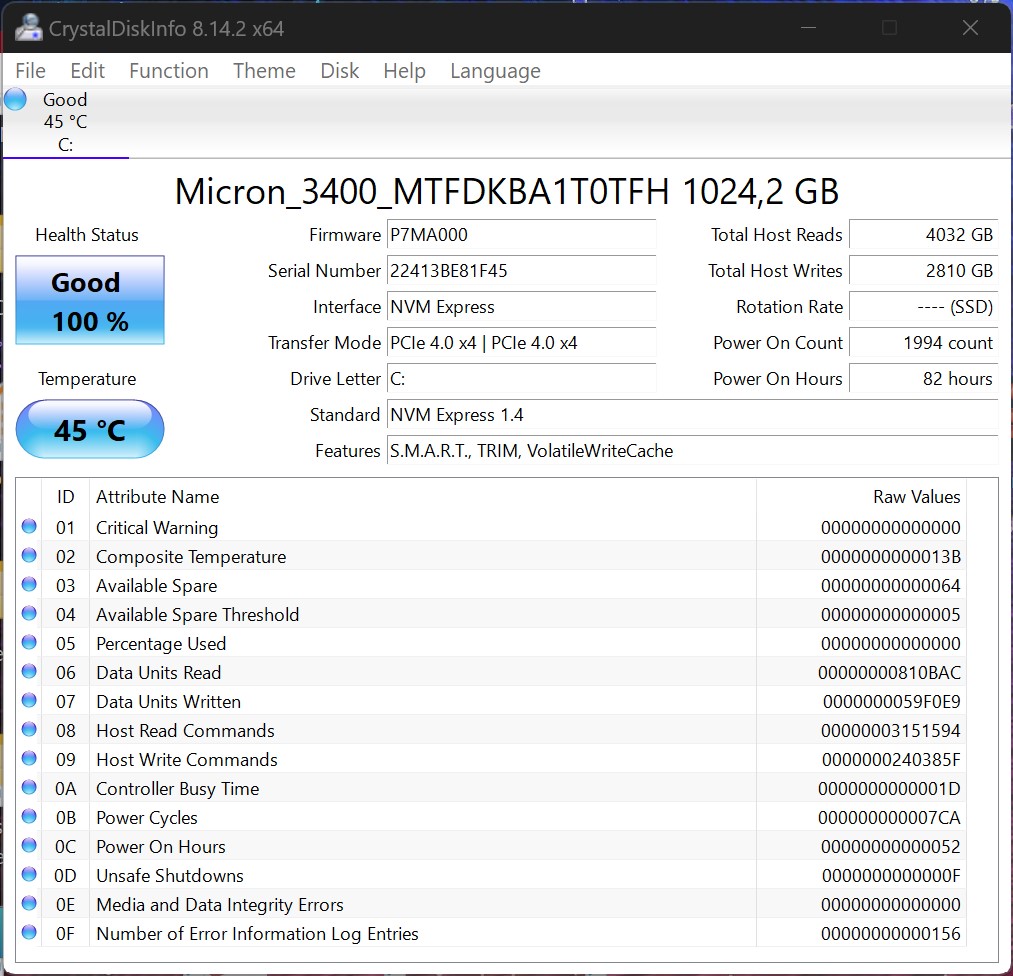Click the status orb for Unsafe Shutdowns

tap(29, 874)
